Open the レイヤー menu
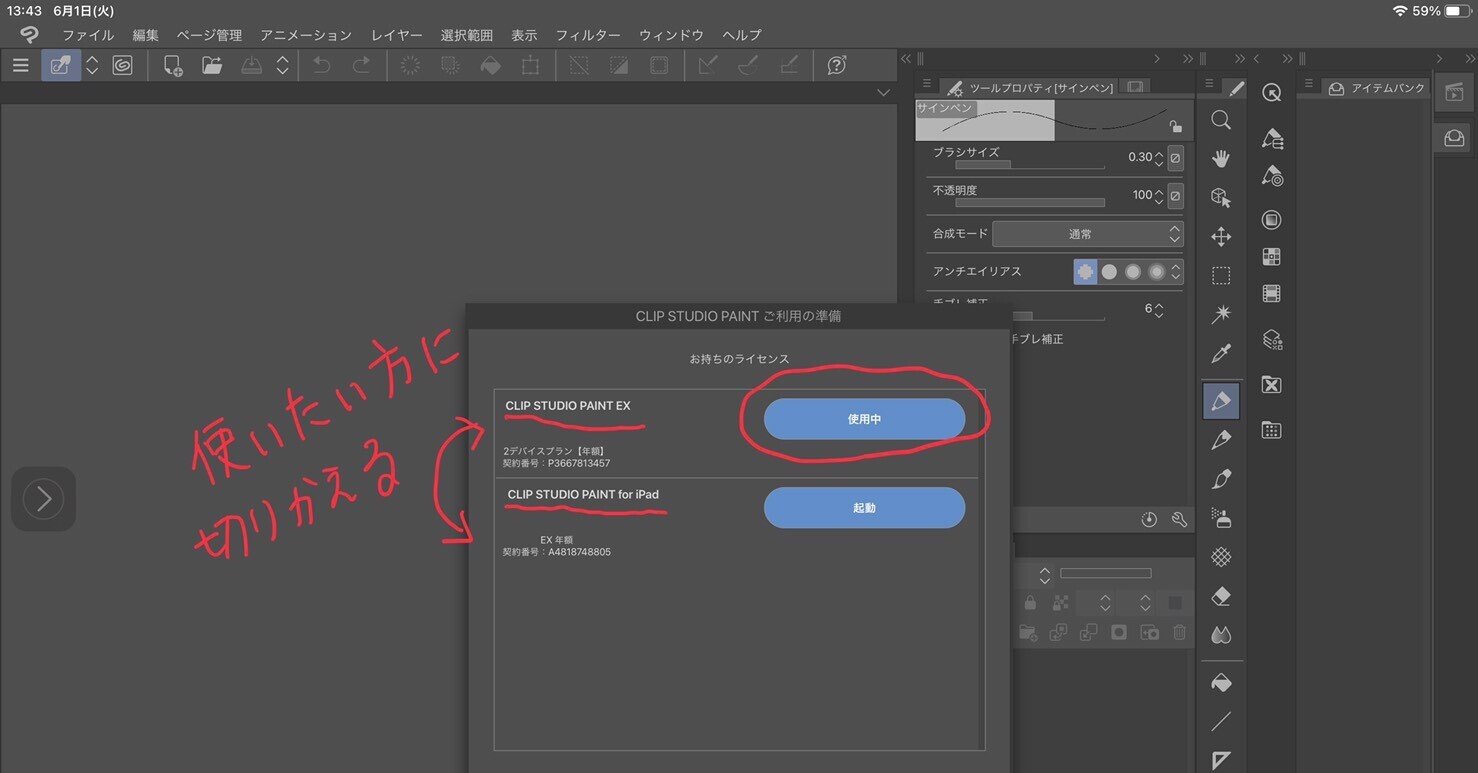 tap(396, 35)
